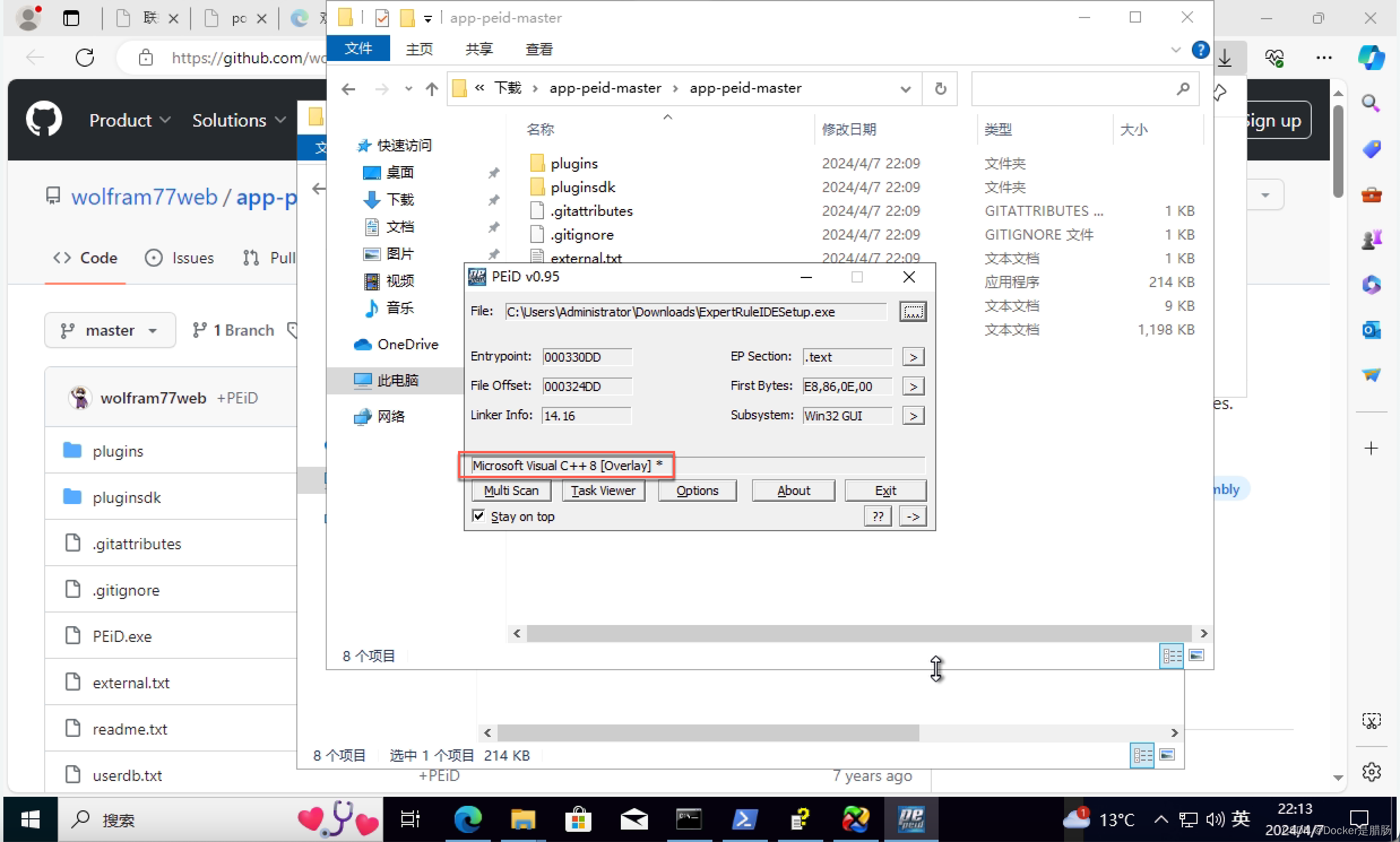Open the 查看 ribbon tab
This screenshot has height=842, width=1400.
[539, 49]
